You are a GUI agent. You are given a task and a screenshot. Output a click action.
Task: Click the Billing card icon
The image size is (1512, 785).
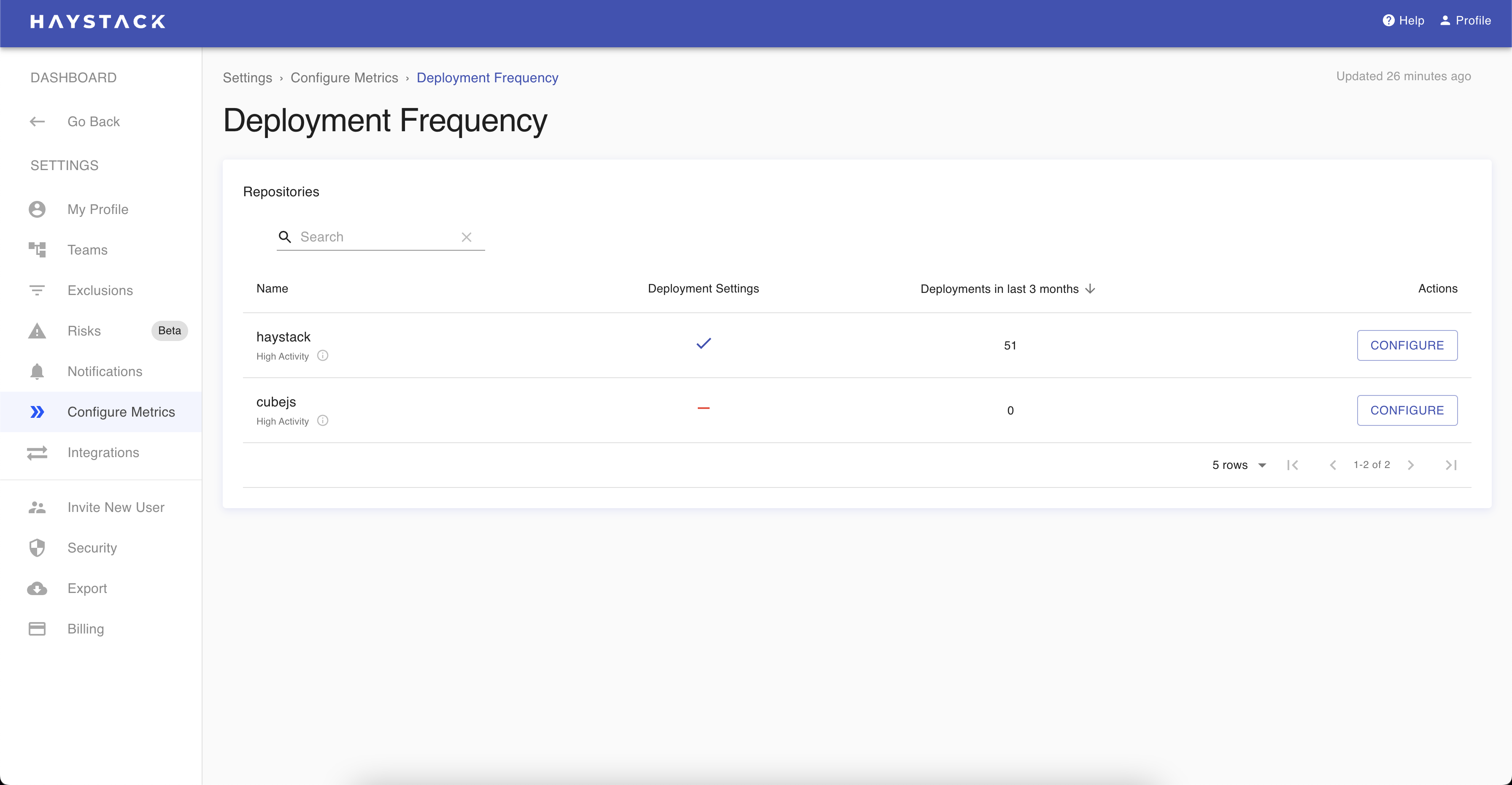point(37,629)
